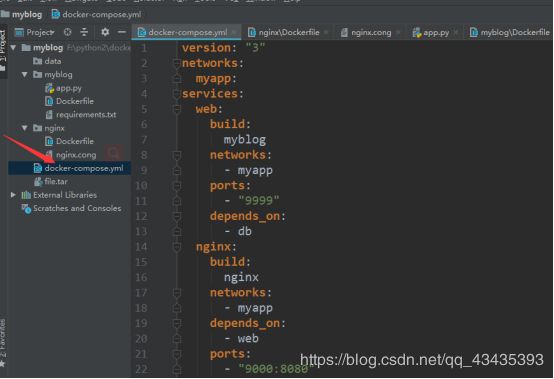Click the file.tar archive icon in tree
This screenshot has height=379, width=554.
pyautogui.click(x=38, y=182)
